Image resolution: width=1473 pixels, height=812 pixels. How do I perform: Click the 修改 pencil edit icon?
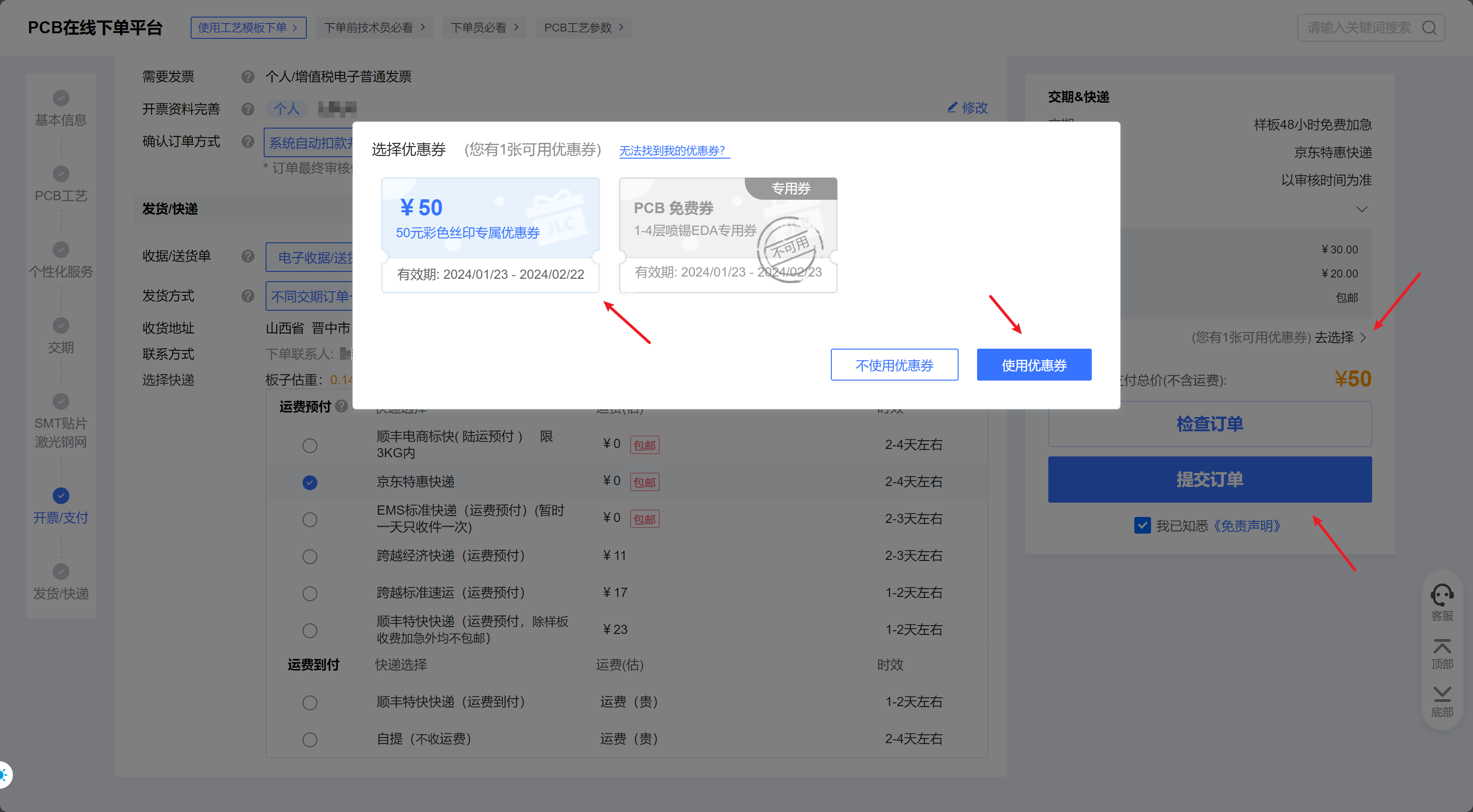[x=952, y=107]
